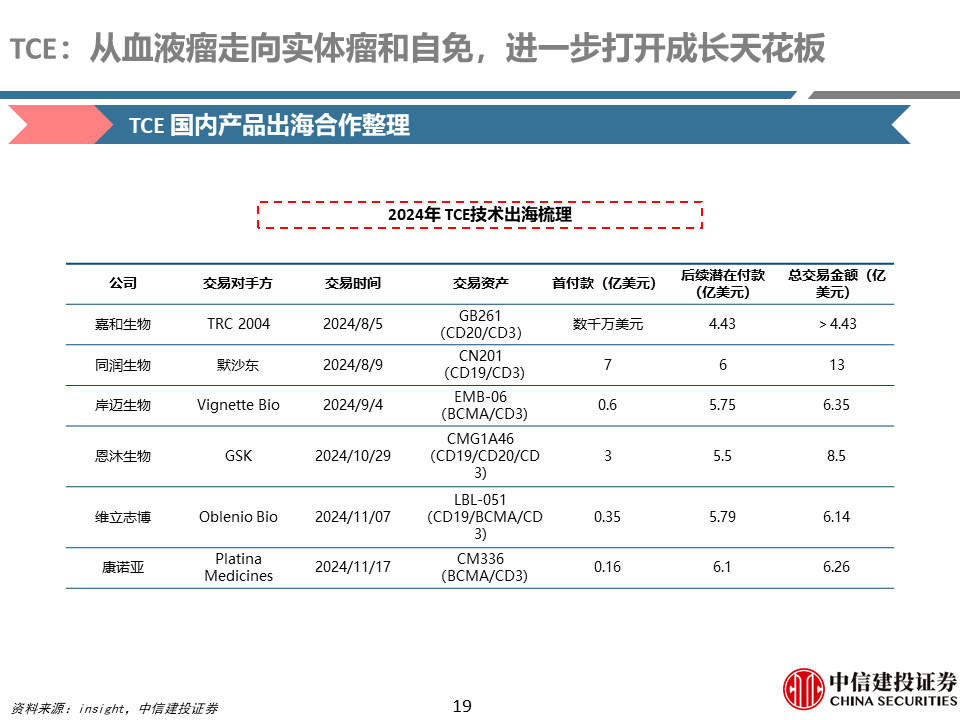Image resolution: width=960 pixels, height=720 pixels.
Task: Click the 总交易金额 column header
Action: click(836, 283)
